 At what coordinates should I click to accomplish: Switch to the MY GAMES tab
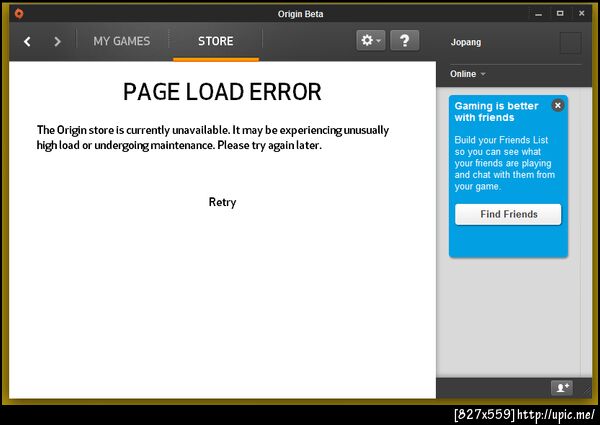[x=122, y=41]
